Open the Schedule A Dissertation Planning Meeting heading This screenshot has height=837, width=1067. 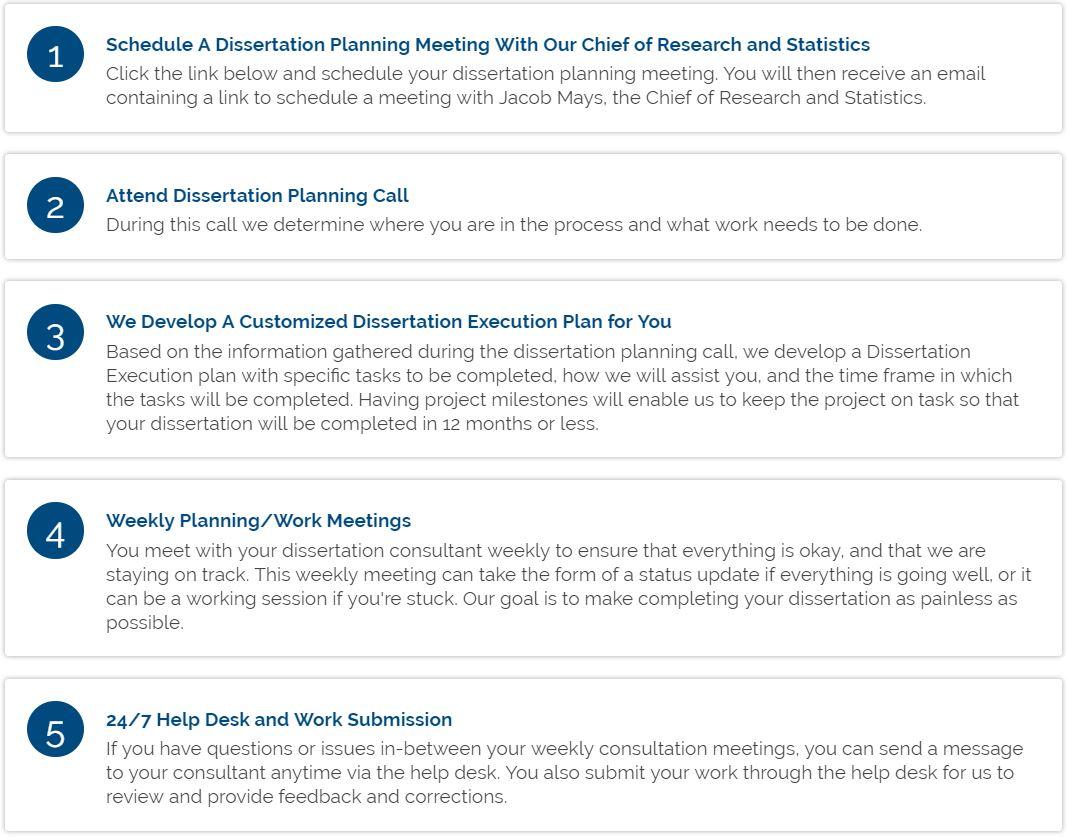487,45
